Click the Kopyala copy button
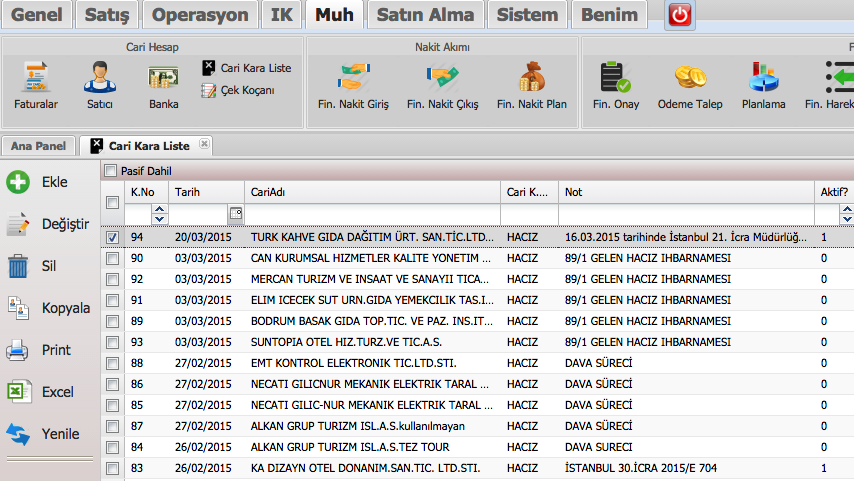 [48, 308]
